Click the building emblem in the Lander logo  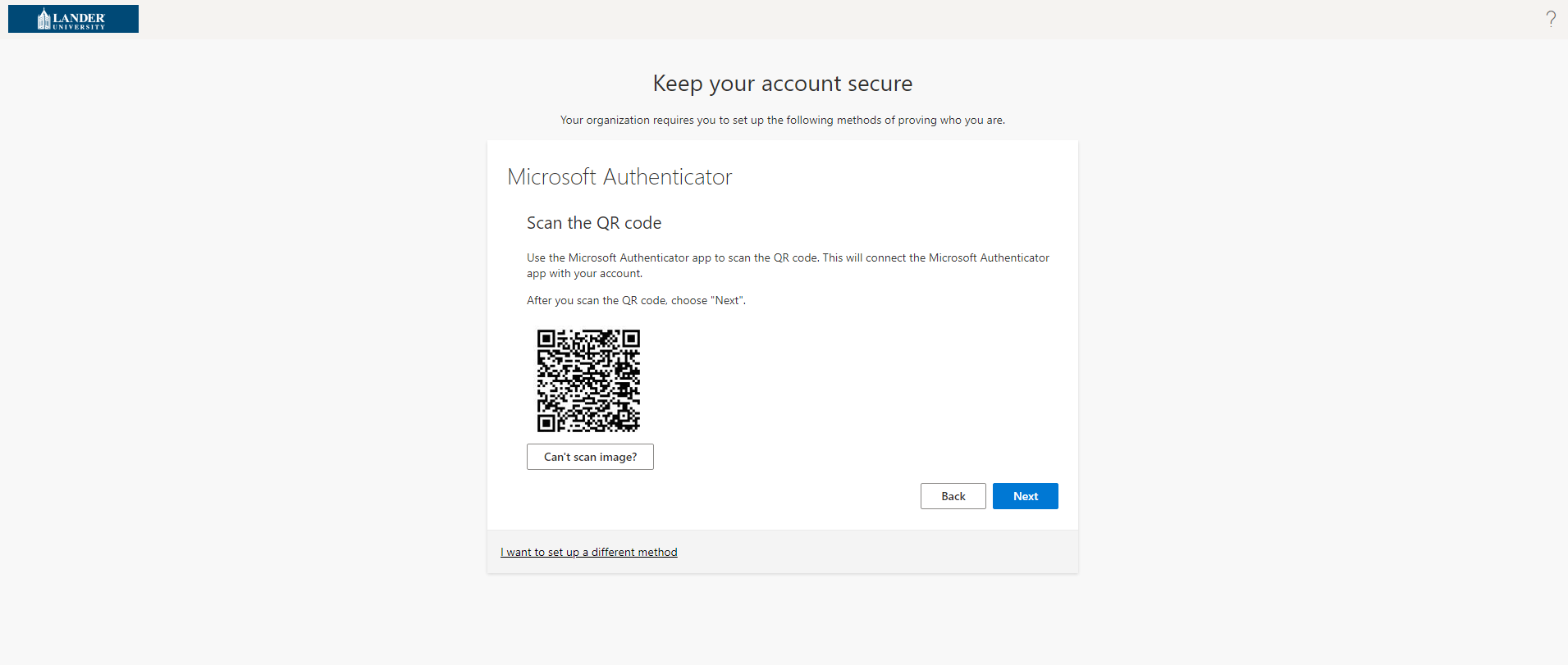[43, 19]
